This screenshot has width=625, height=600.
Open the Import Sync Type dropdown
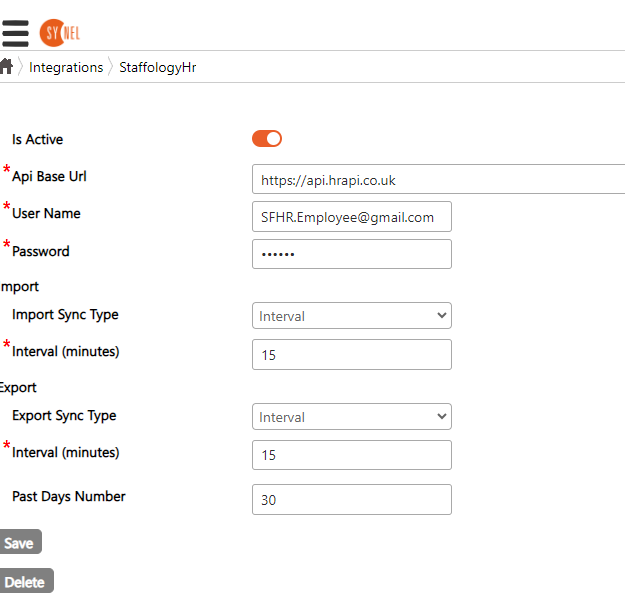[352, 315]
